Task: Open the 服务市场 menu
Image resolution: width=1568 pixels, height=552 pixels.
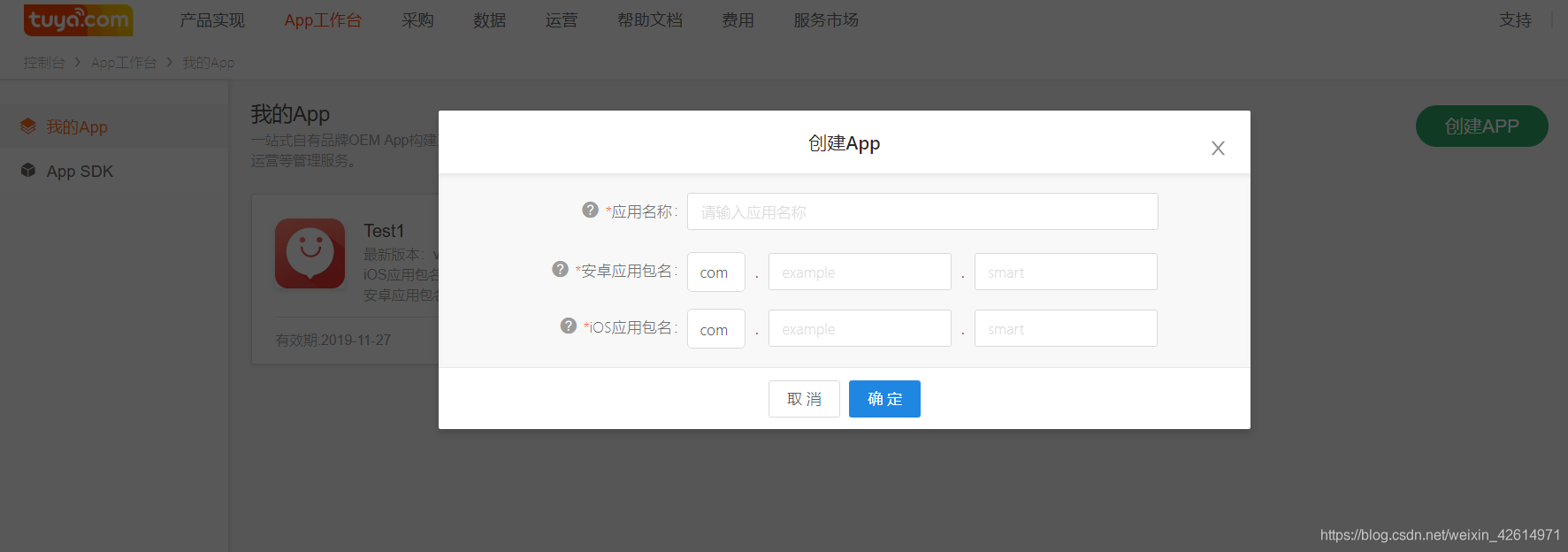Action: click(826, 19)
